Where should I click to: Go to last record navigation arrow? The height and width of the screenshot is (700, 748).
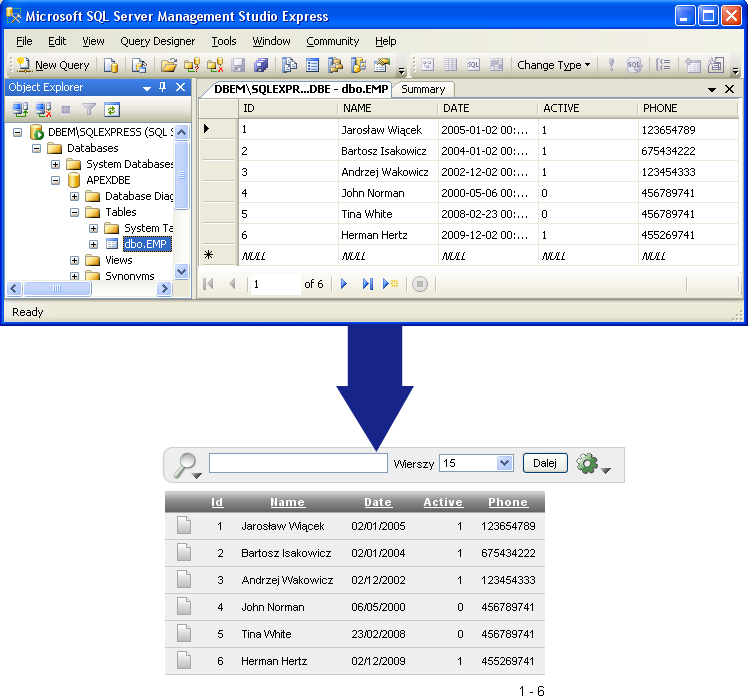pos(367,284)
